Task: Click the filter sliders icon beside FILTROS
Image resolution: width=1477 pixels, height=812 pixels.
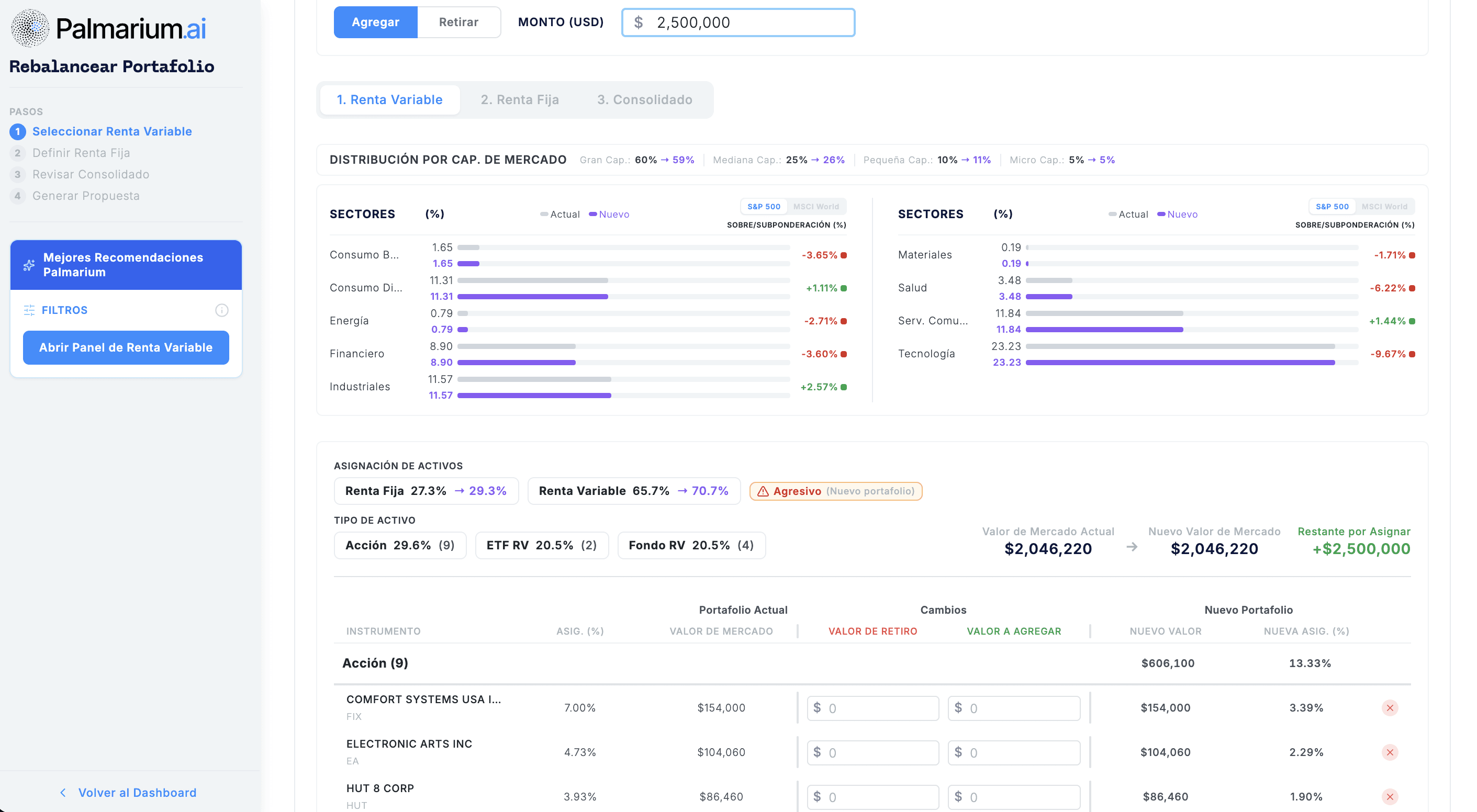Action: pos(29,310)
